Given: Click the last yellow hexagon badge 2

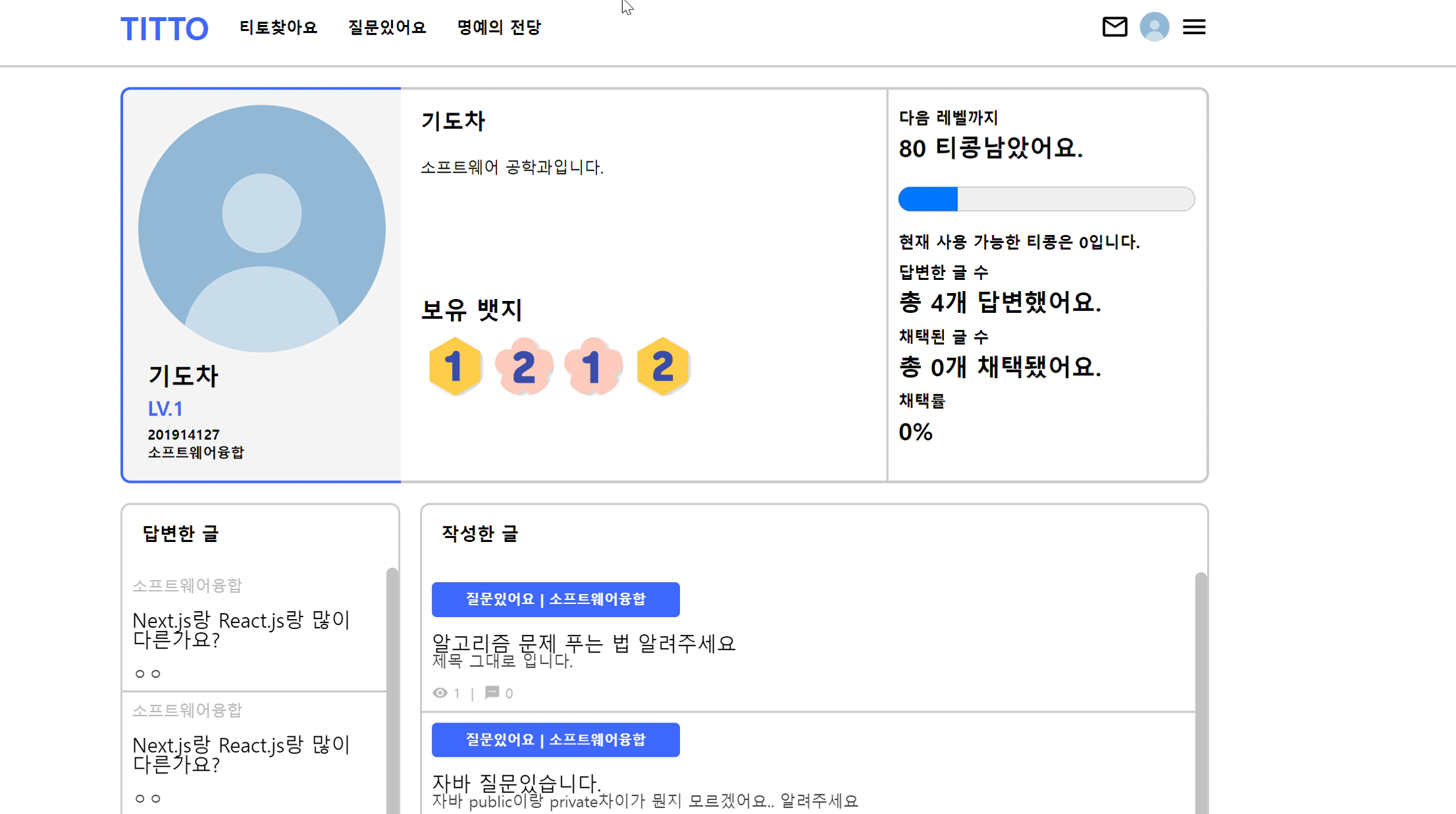Looking at the screenshot, I should click(663, 366).
